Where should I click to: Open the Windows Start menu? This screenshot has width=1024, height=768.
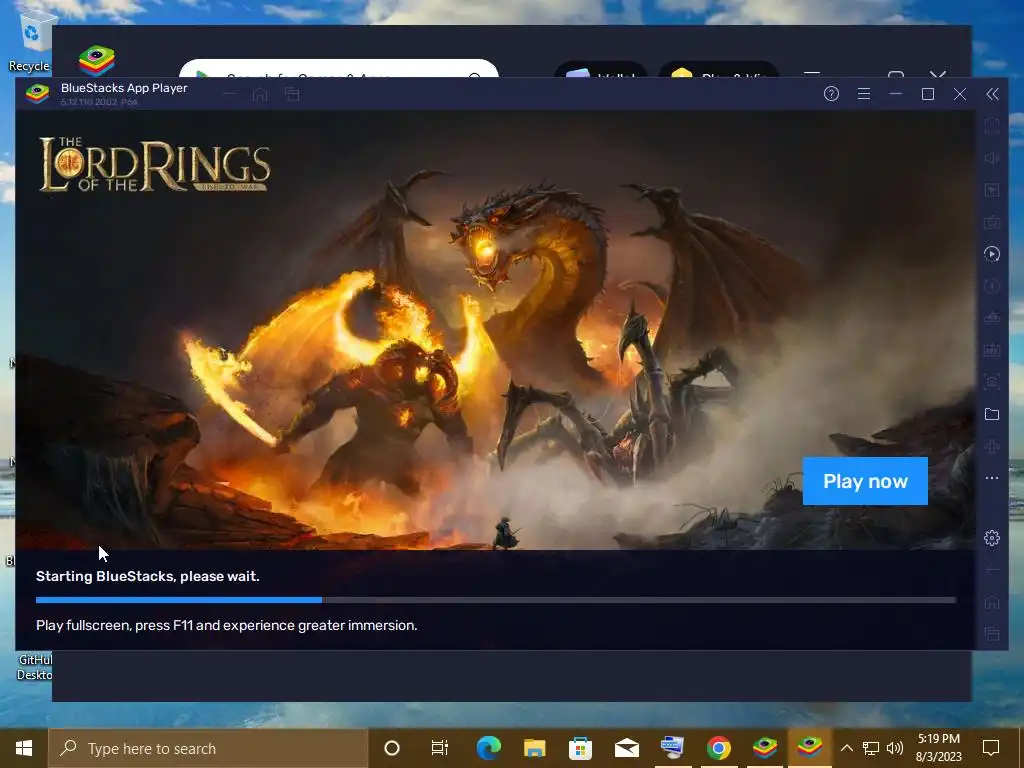point(24,748)
